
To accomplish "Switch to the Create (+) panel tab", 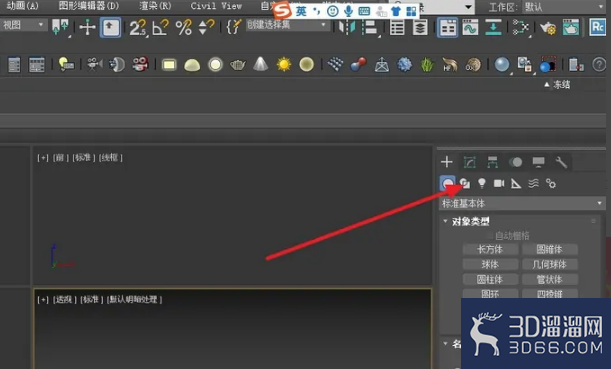I will 447,162.
